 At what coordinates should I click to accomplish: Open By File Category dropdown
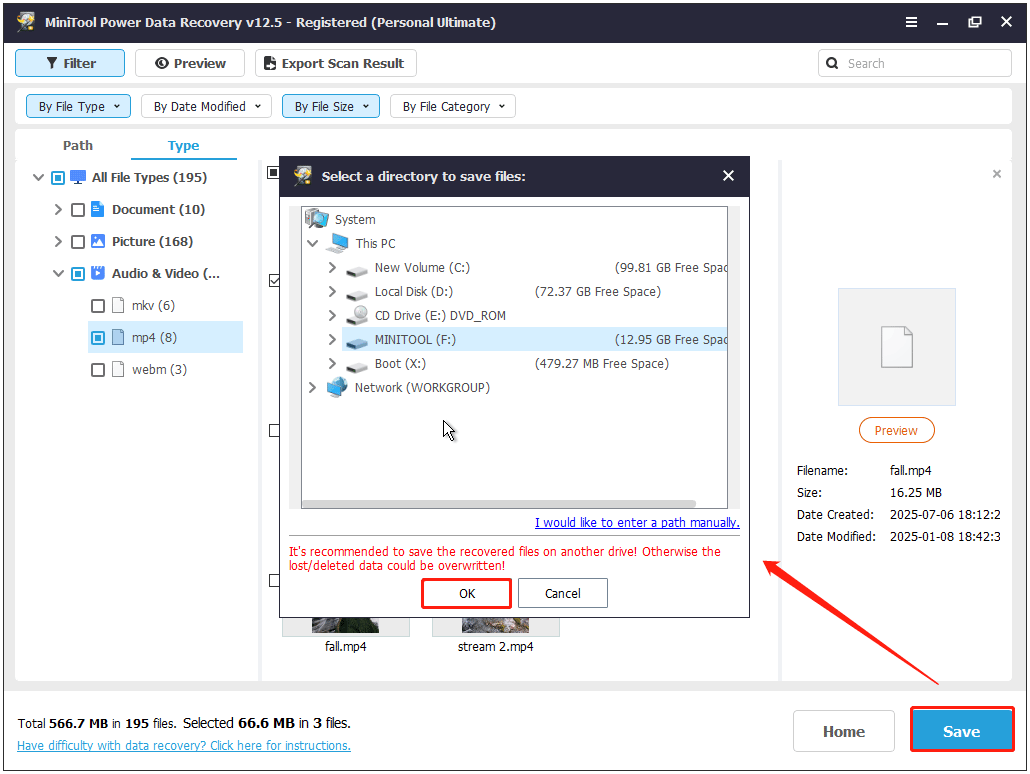453,106
